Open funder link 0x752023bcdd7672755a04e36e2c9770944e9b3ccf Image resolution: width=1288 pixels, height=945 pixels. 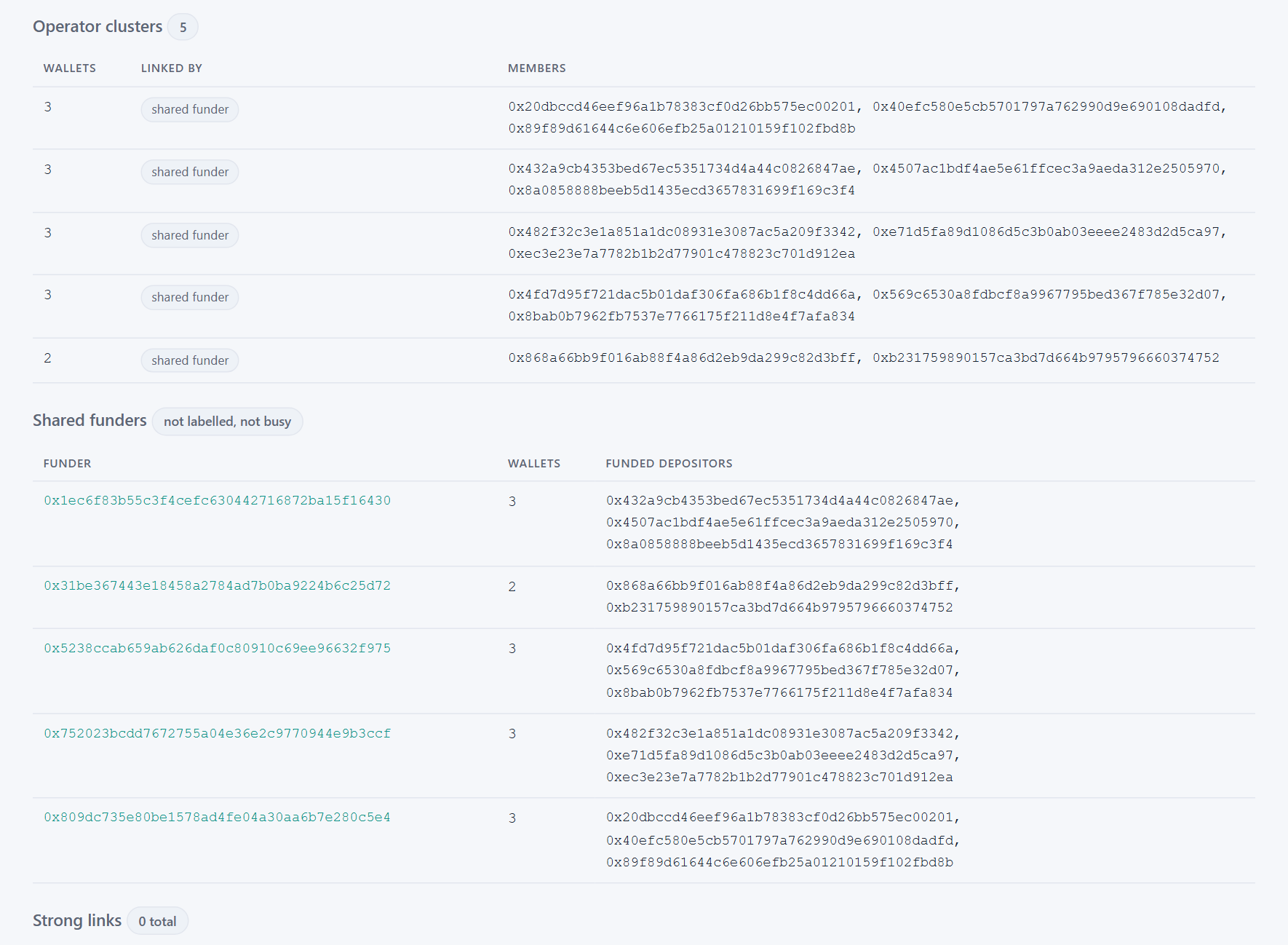pos(217,734)
